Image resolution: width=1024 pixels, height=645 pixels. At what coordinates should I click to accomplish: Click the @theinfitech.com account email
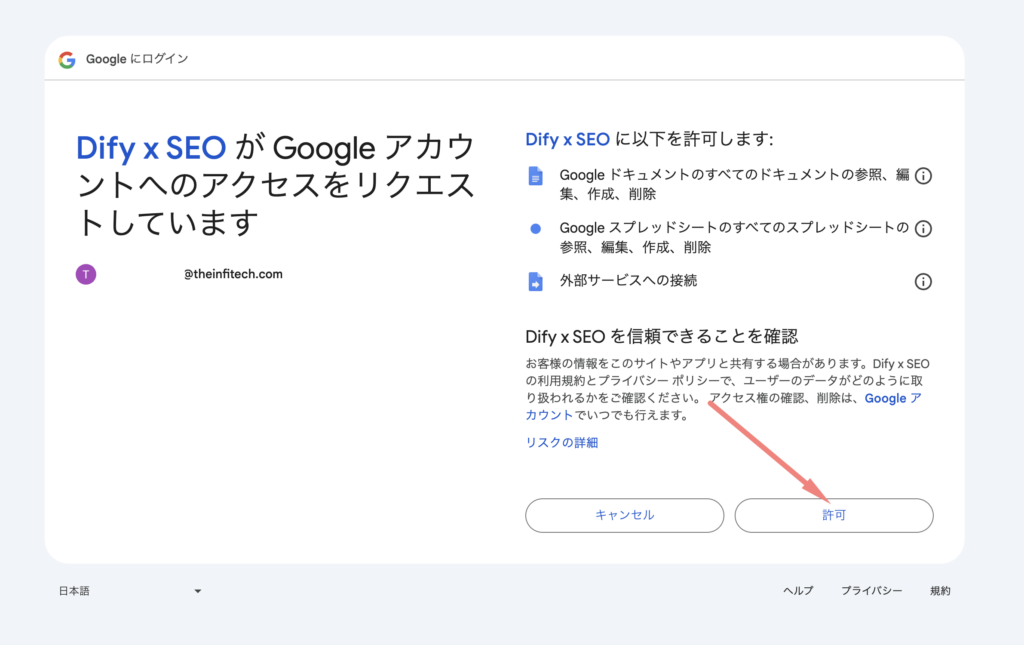pos(233,274)
